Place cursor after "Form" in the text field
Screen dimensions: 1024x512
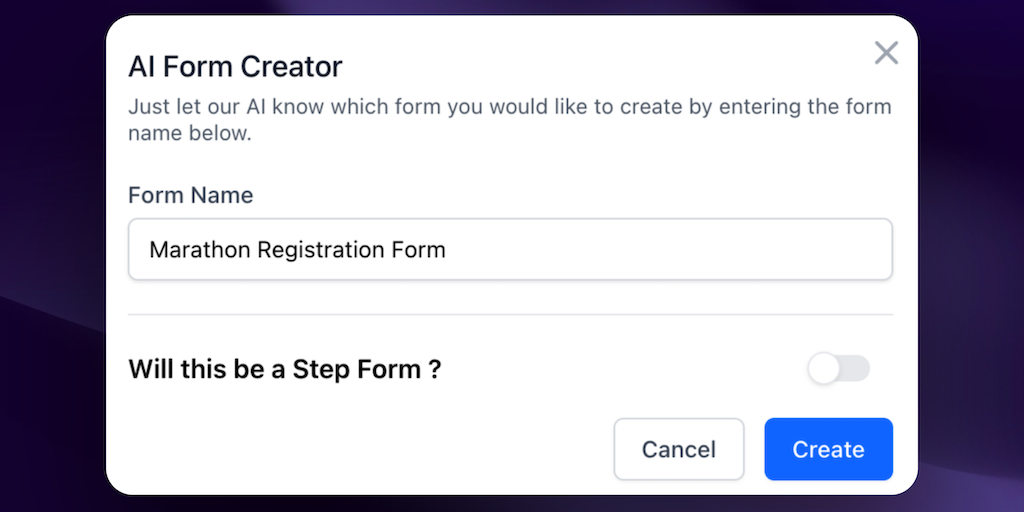click(x=447, y=249)
